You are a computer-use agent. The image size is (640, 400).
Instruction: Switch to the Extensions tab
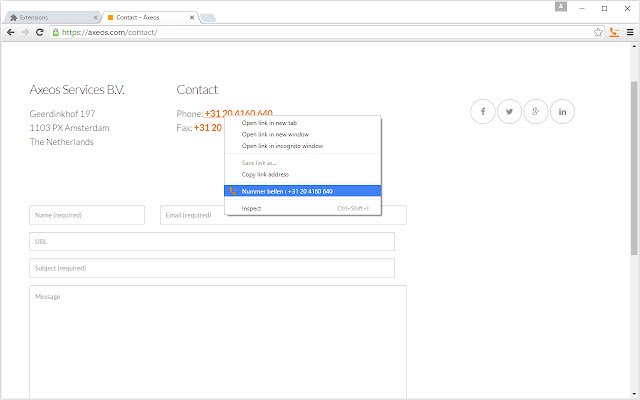51,18
